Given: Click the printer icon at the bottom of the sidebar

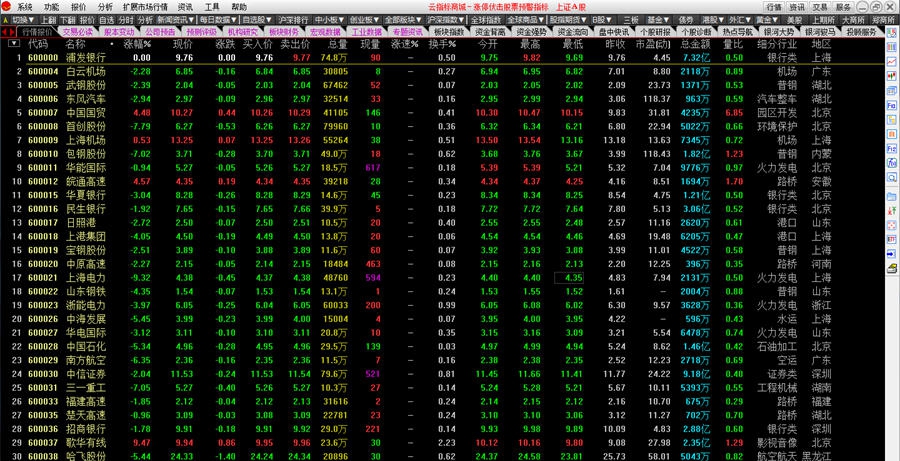Looking at the screenshot, I should point(891,268).
